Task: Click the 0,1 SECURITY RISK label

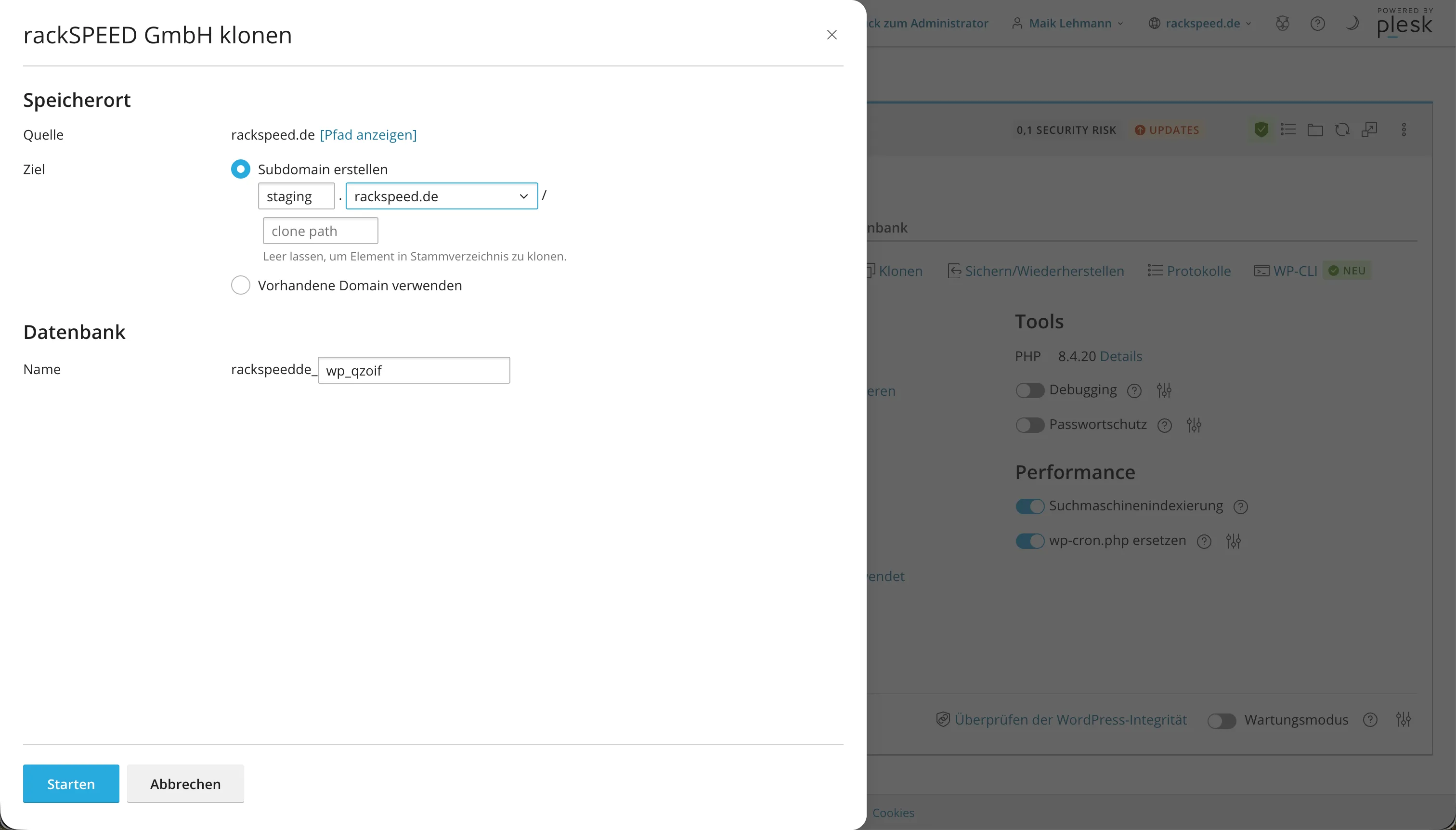Action: pyautogui.click(x=1066, y=130)
